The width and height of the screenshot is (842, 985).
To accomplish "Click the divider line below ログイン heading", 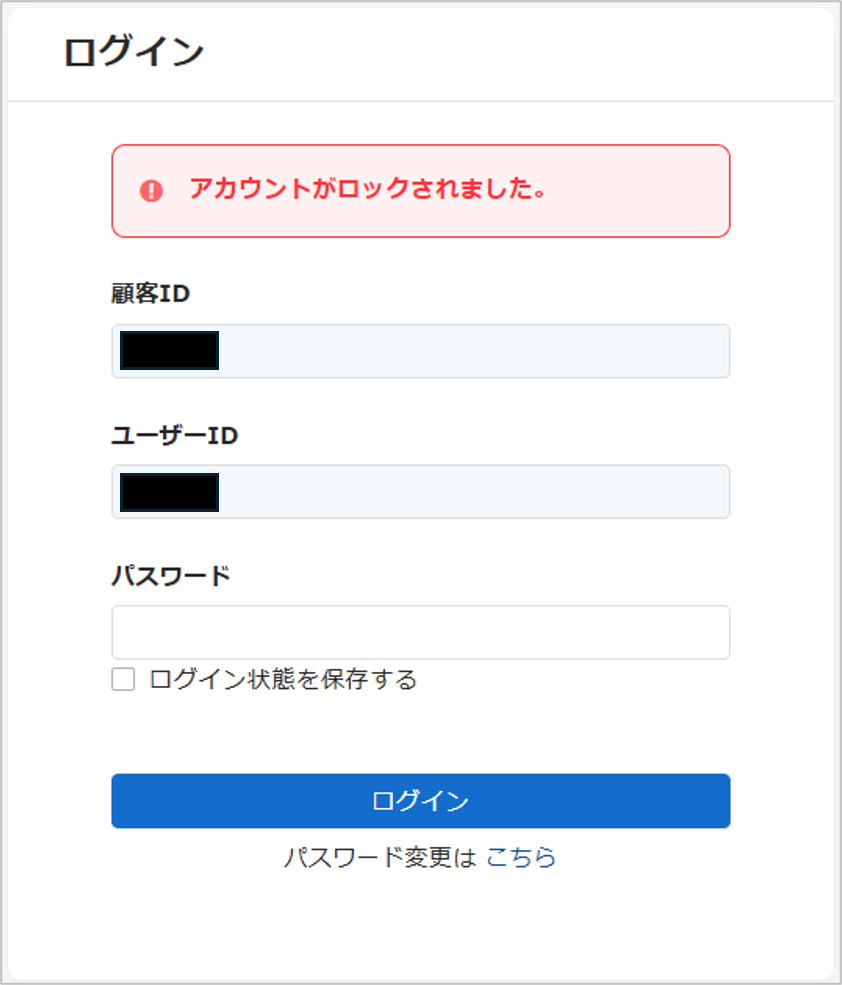I will tap(421, 101).
